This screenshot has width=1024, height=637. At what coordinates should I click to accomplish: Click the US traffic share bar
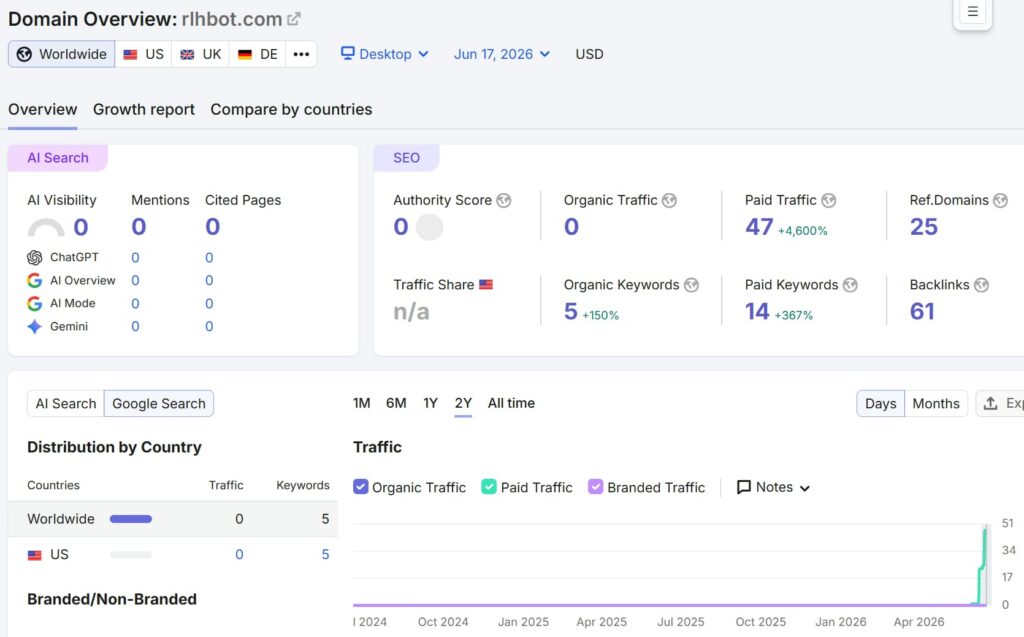coord(131,555)
